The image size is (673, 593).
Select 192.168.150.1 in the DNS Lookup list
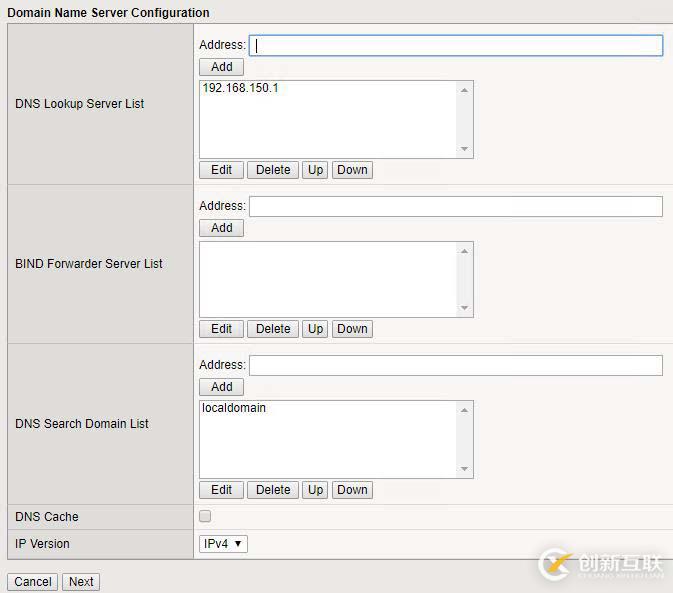click(240, 88)
